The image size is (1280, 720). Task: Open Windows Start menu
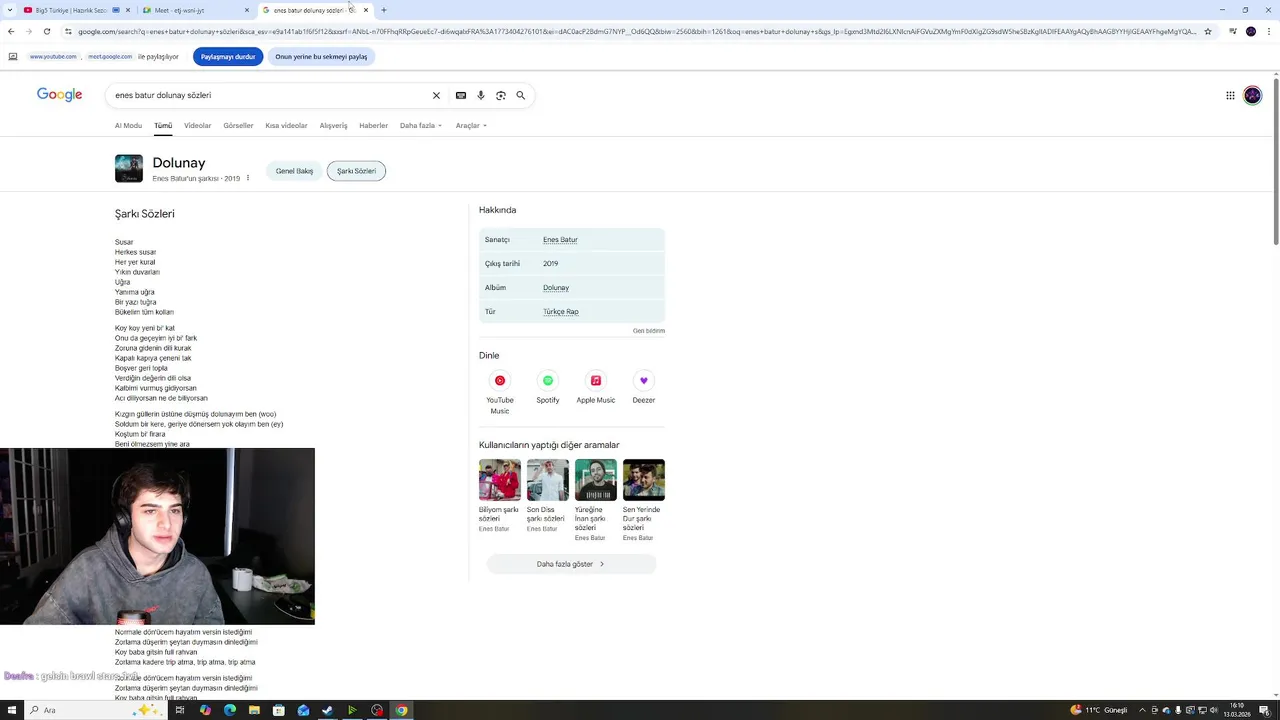pos(12,710)
